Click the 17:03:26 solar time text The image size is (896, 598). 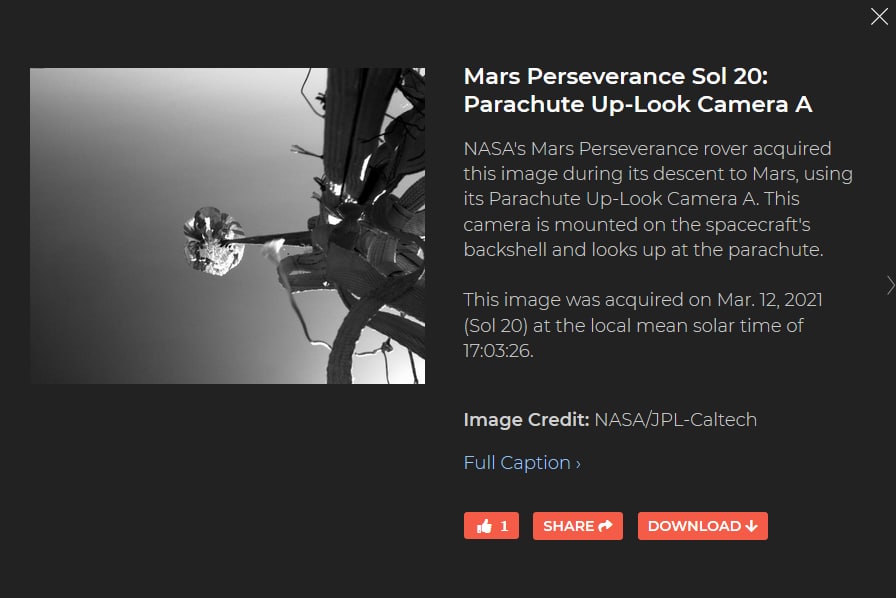click(498, 350)
